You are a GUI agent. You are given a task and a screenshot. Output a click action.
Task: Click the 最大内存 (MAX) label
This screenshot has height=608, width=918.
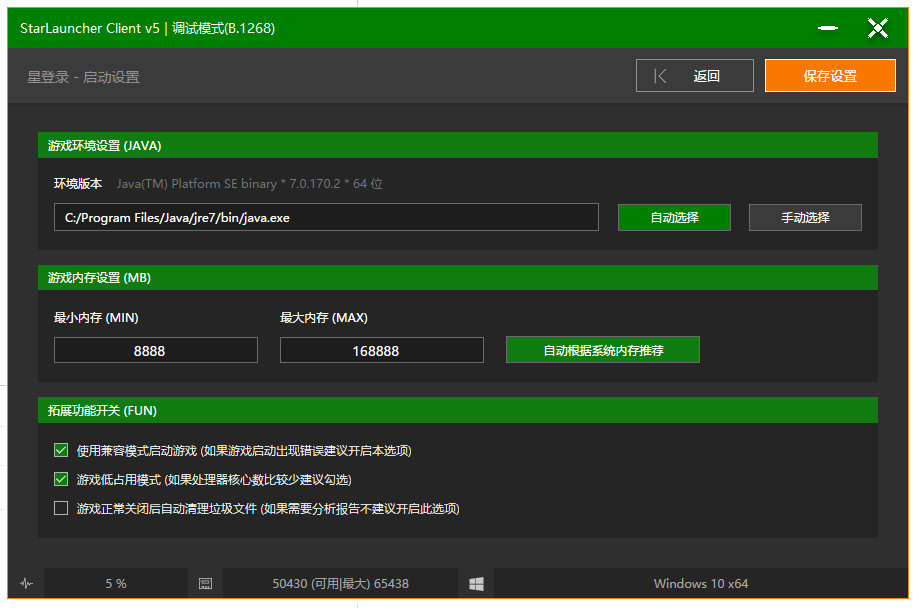coord(324,318)
